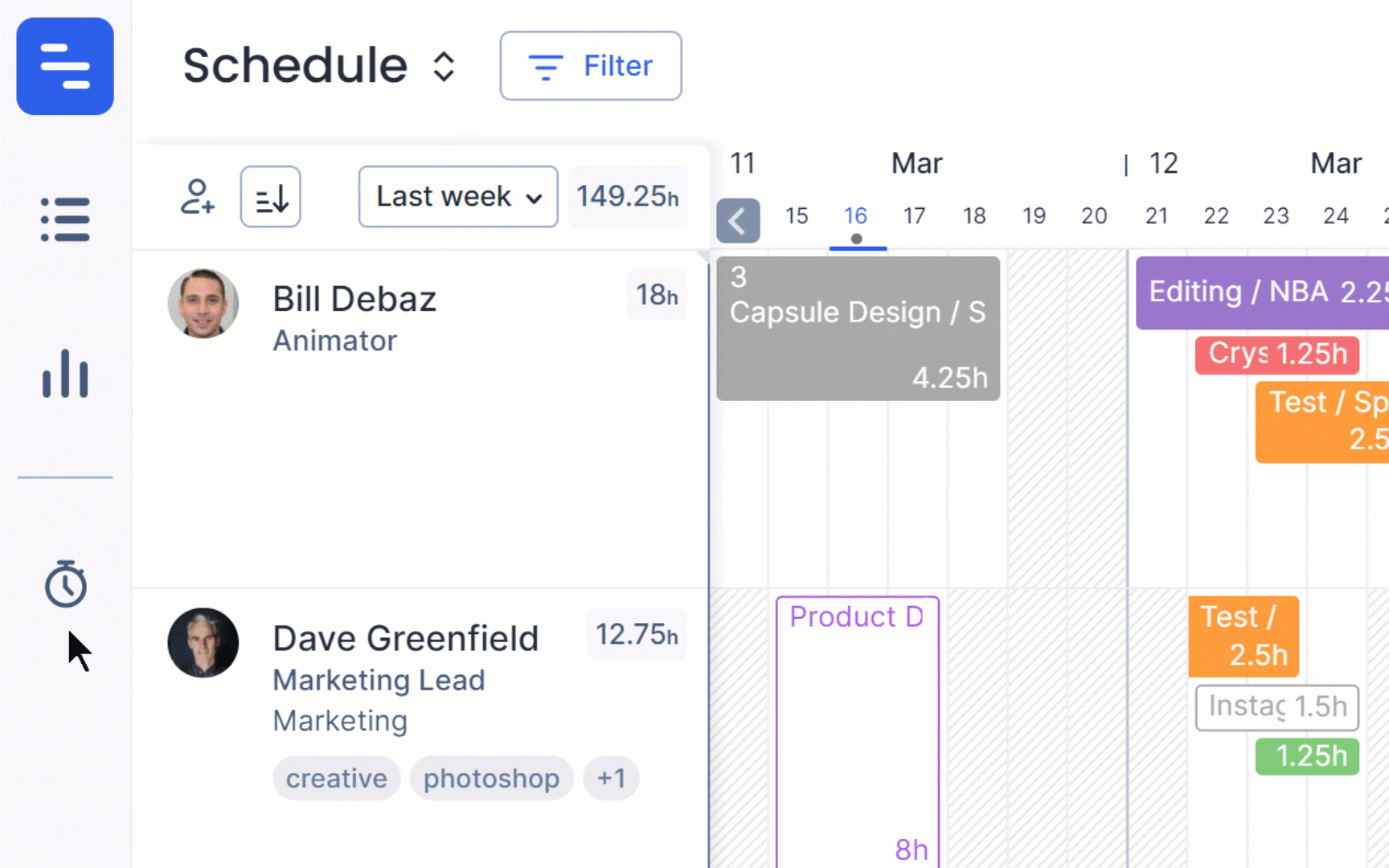
Task: Click Bill Debaz's avatar photo
Action: coord(203,304)
